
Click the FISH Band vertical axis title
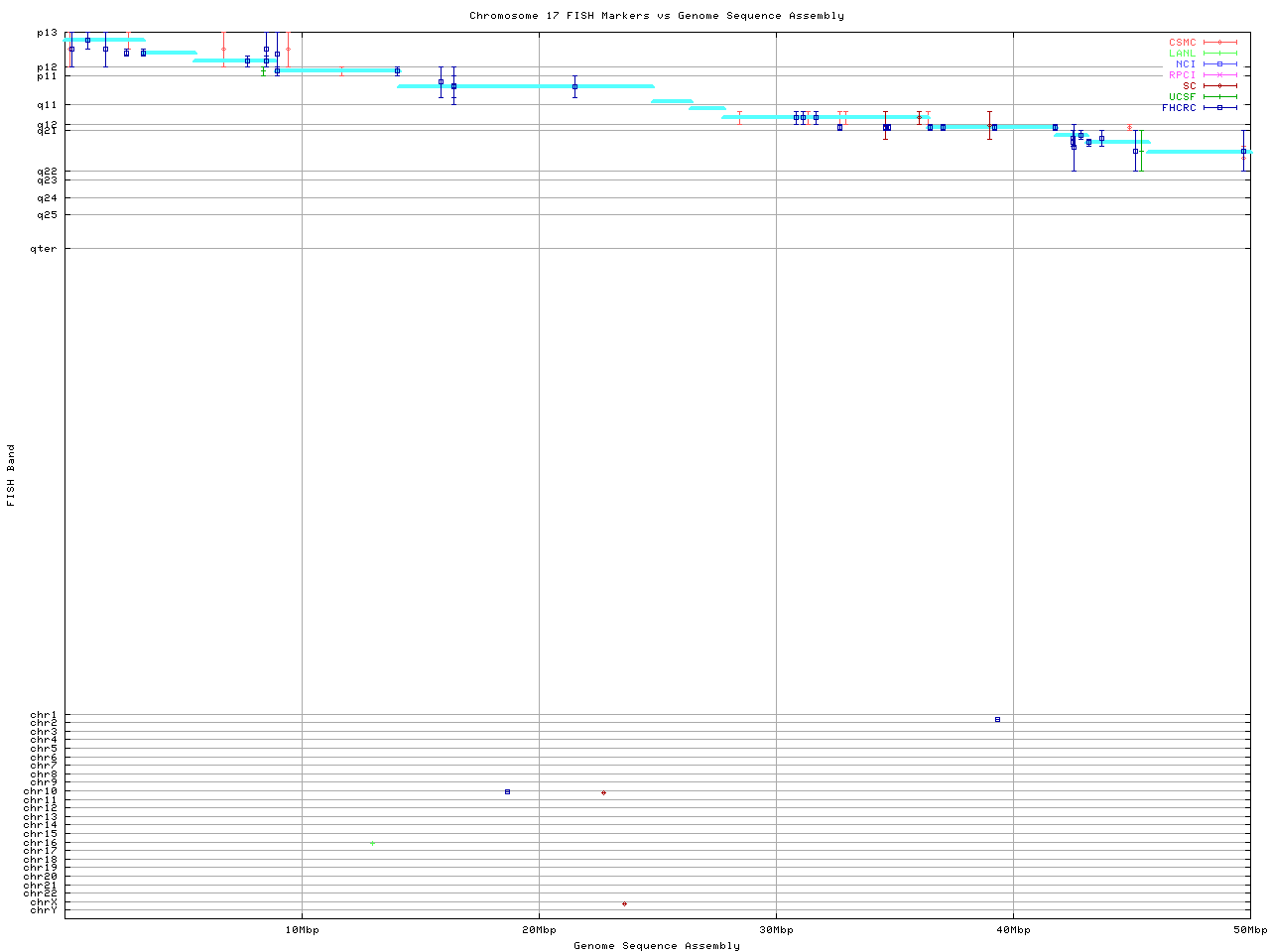pos(12,475)
